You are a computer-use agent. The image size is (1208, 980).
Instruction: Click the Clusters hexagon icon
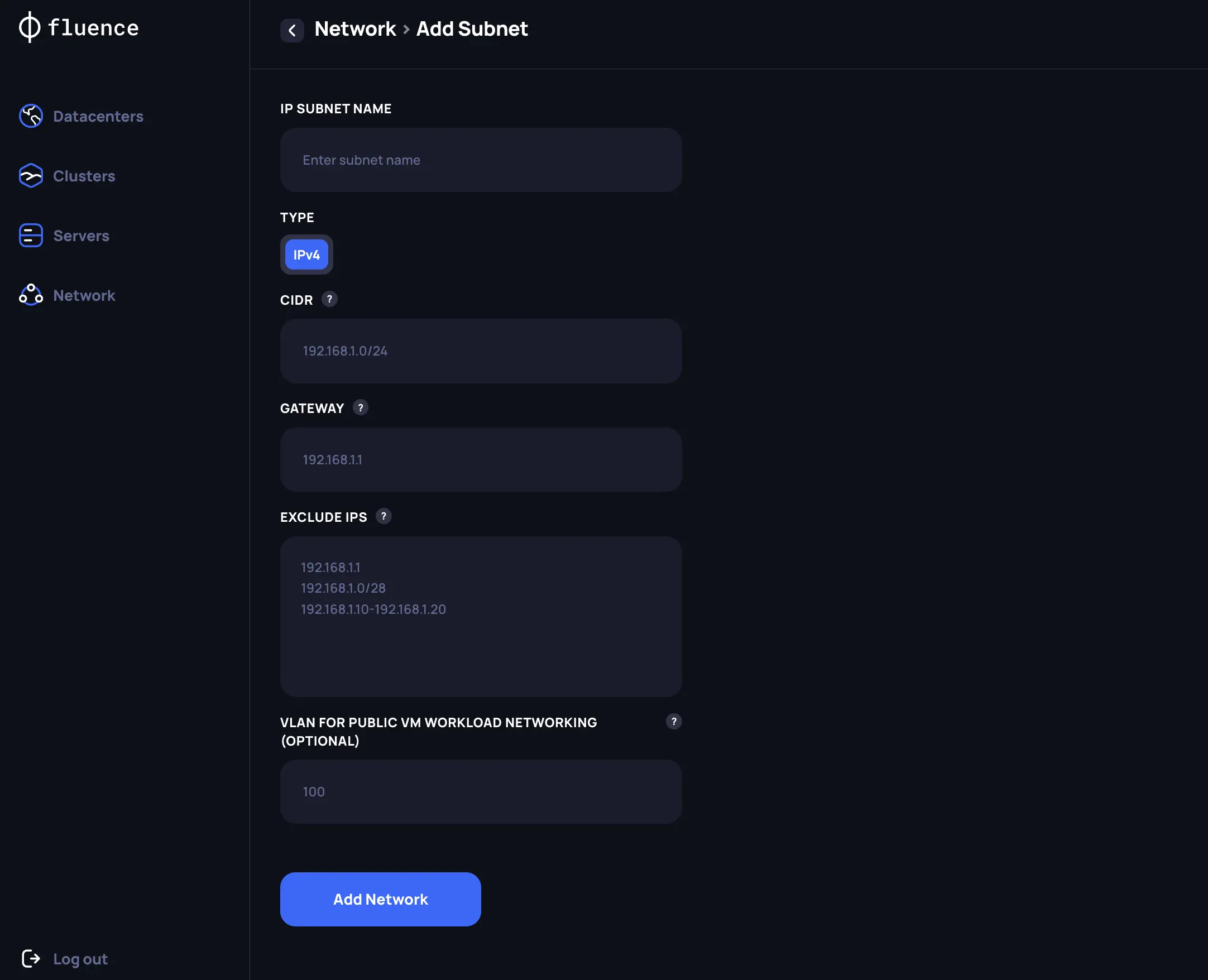point(31,176)
